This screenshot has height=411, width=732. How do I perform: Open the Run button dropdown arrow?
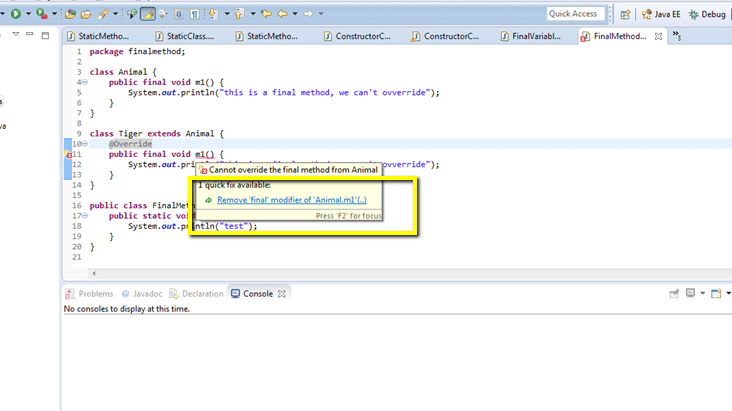[x=27, y=14]
